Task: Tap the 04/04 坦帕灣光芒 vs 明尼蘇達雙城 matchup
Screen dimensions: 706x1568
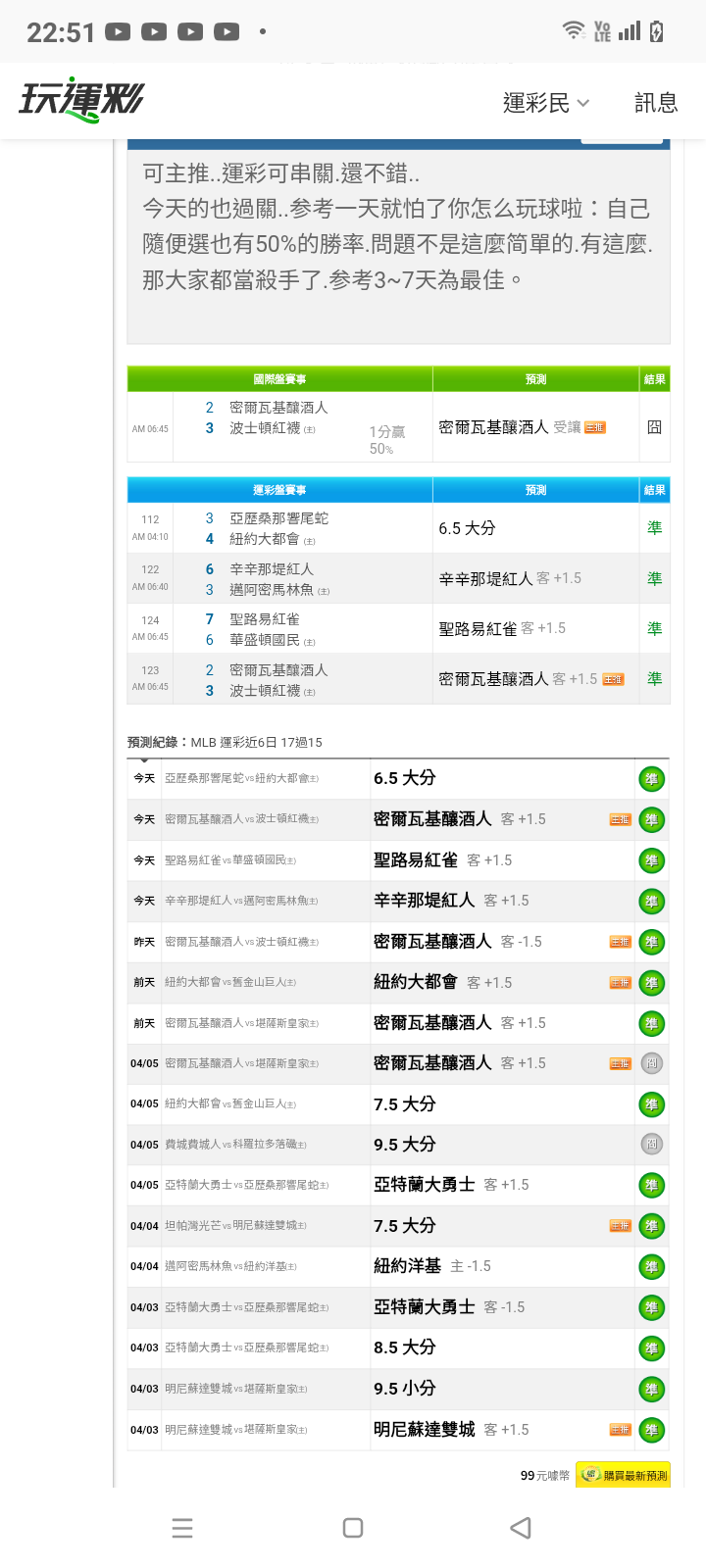Action: tap(235, 1226)
